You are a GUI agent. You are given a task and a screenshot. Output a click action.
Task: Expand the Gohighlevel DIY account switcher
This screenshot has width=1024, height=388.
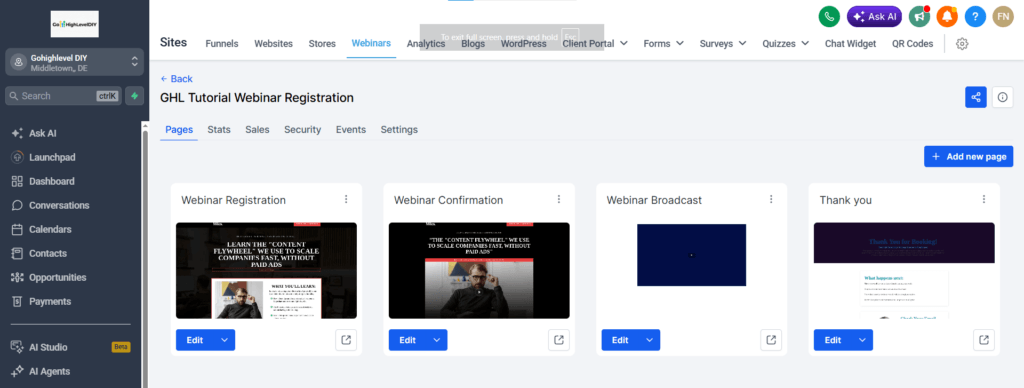point(74,62)
